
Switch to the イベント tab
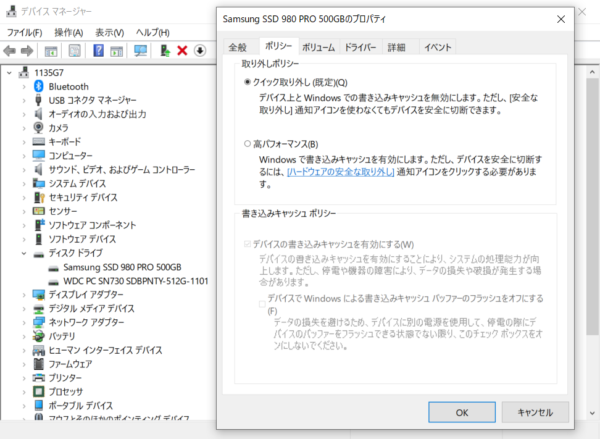coord(437,47)
